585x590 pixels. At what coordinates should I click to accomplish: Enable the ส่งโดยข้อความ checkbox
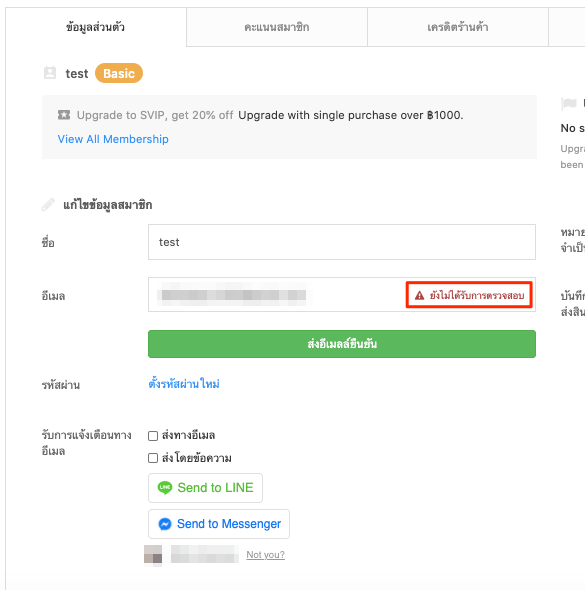pyautogui.click(x=153, y=458)
